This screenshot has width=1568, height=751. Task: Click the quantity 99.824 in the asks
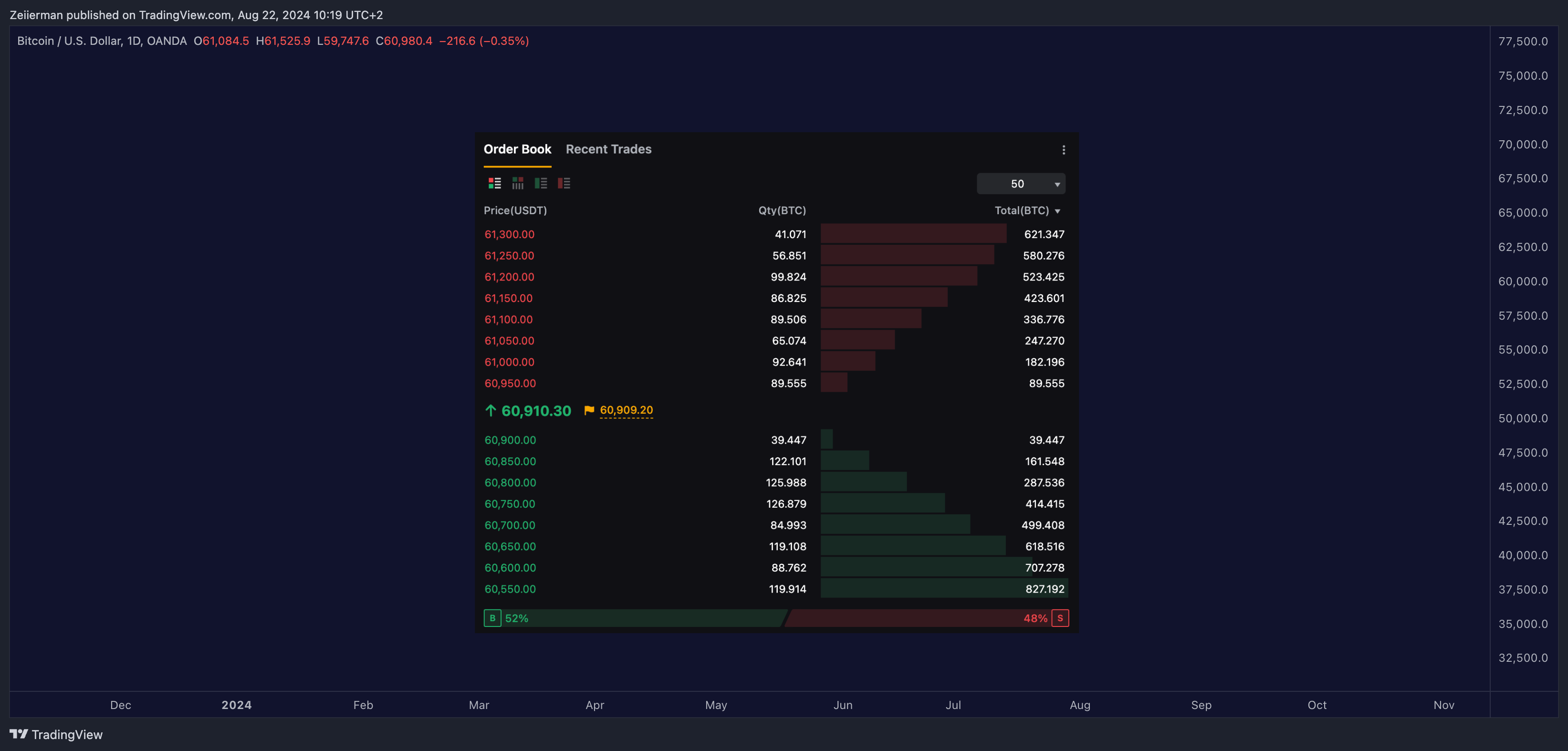click(788, 277)
